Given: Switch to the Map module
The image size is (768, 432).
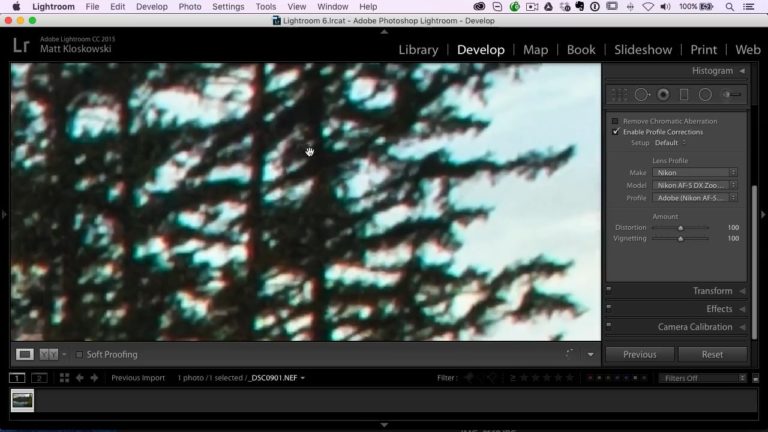Looking at the screenshot, I should pos(535,50).
